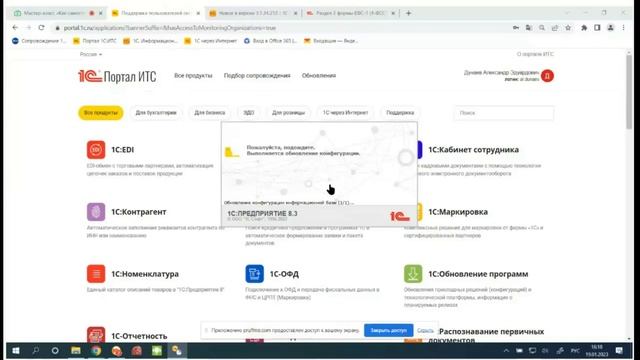Viewport: 640px width, 360px height.
Task: Open the active 1C application in taskbar
Action: click(177, 351)
